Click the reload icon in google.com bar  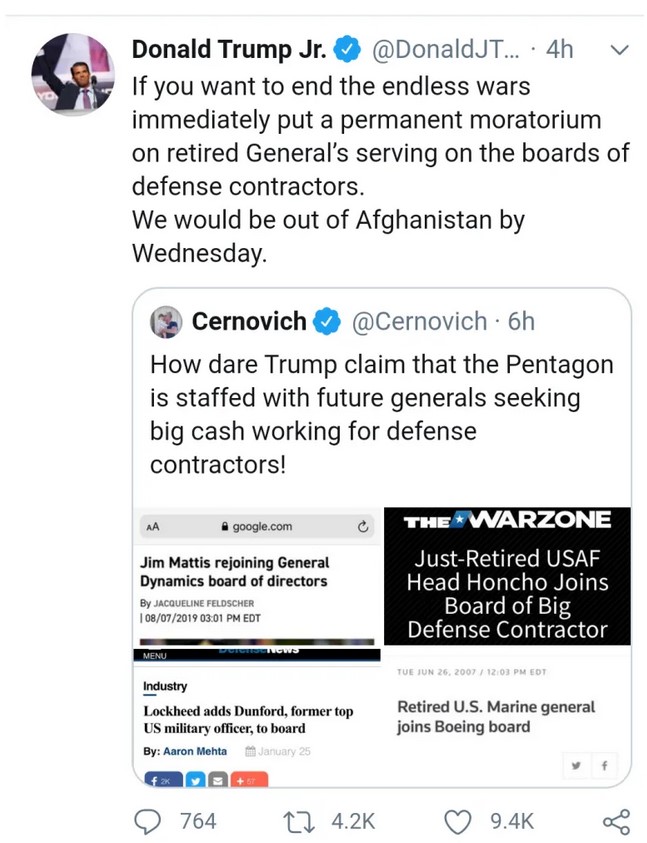(363, 526)
